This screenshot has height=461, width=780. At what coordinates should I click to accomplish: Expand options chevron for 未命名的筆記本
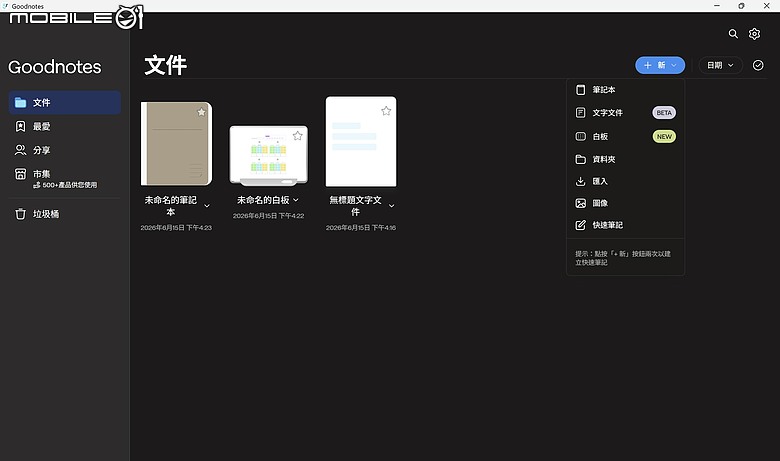pos(207,206)
